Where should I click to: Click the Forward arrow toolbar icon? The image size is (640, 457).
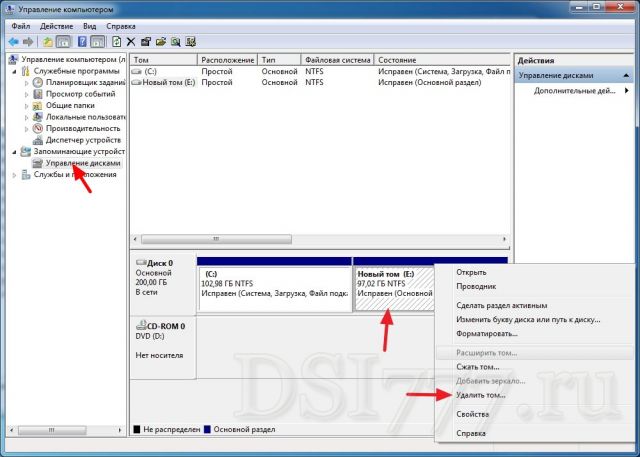[x=28, y=42]
